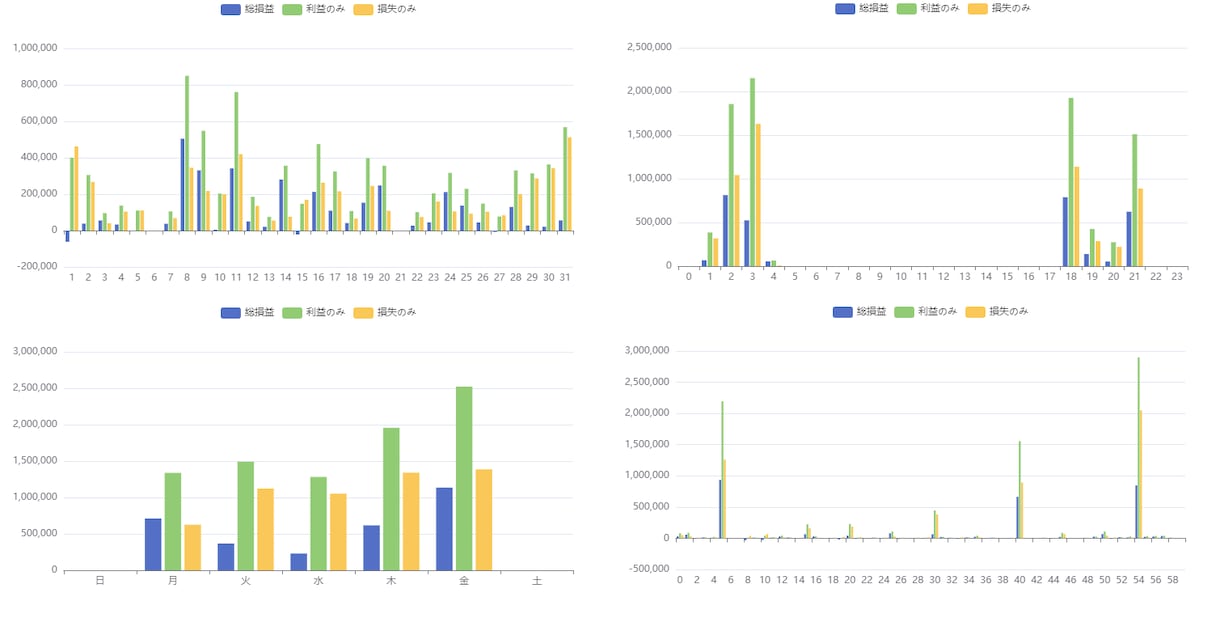Image resolution: width=1220 pixels, height=618 pixels.
Task: Click the -500,000 label on the minute chart axis
Action: [x=647, y=569]
